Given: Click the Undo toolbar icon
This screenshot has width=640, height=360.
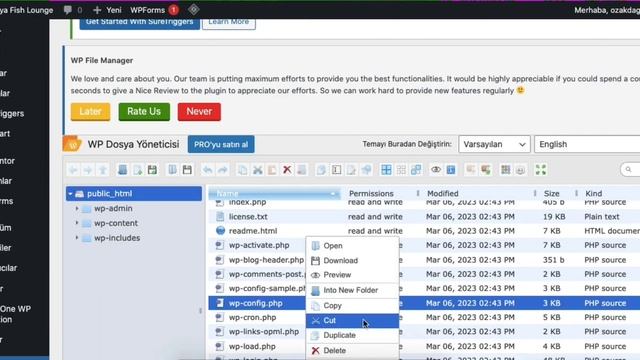Looking at the screenshot, I should tap(208, 170).
